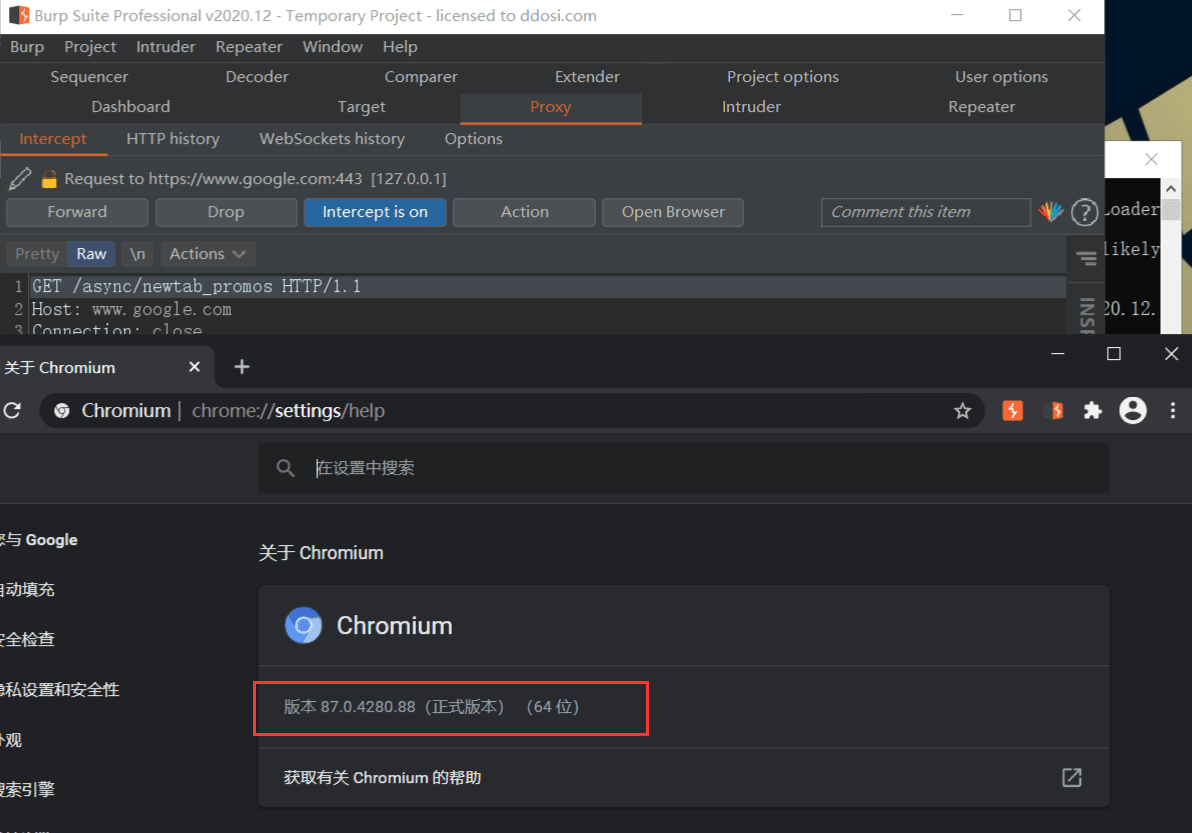This screenshot has width=1192, height=833.
Task: Select the 安全检查 sidebar item
Action: tap(27, 640)
